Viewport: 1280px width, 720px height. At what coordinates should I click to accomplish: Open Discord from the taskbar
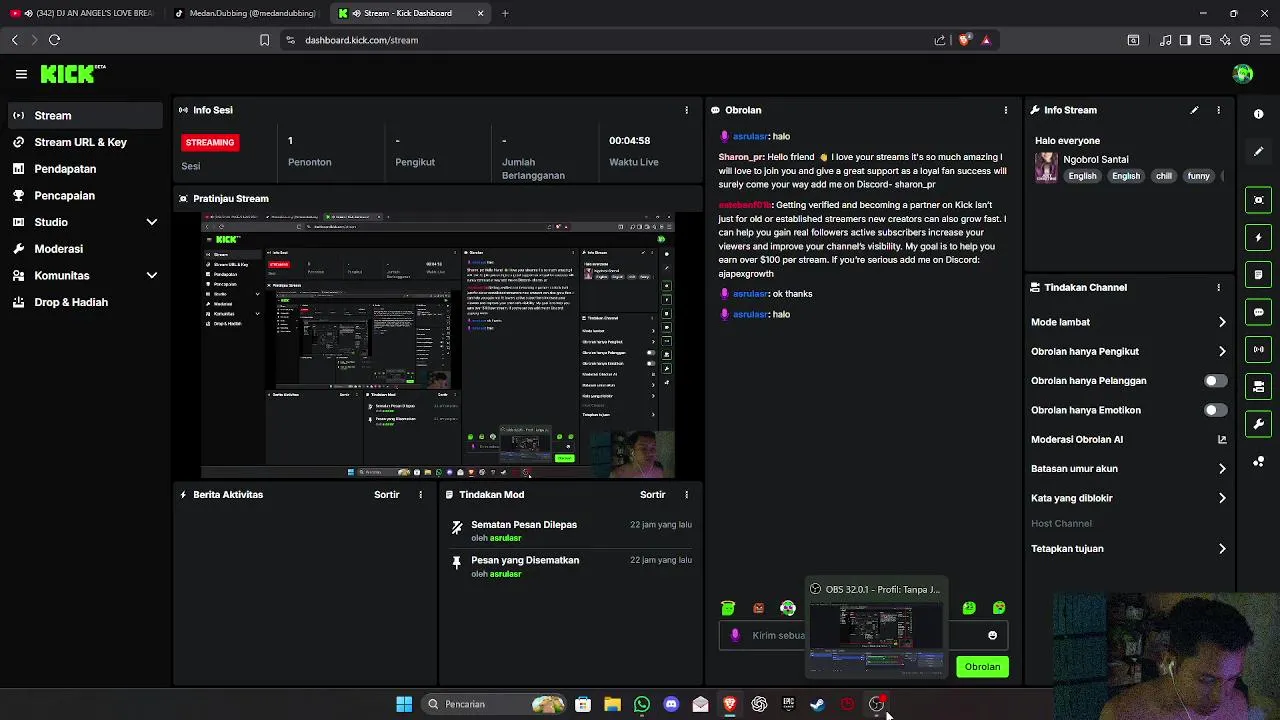671,704
